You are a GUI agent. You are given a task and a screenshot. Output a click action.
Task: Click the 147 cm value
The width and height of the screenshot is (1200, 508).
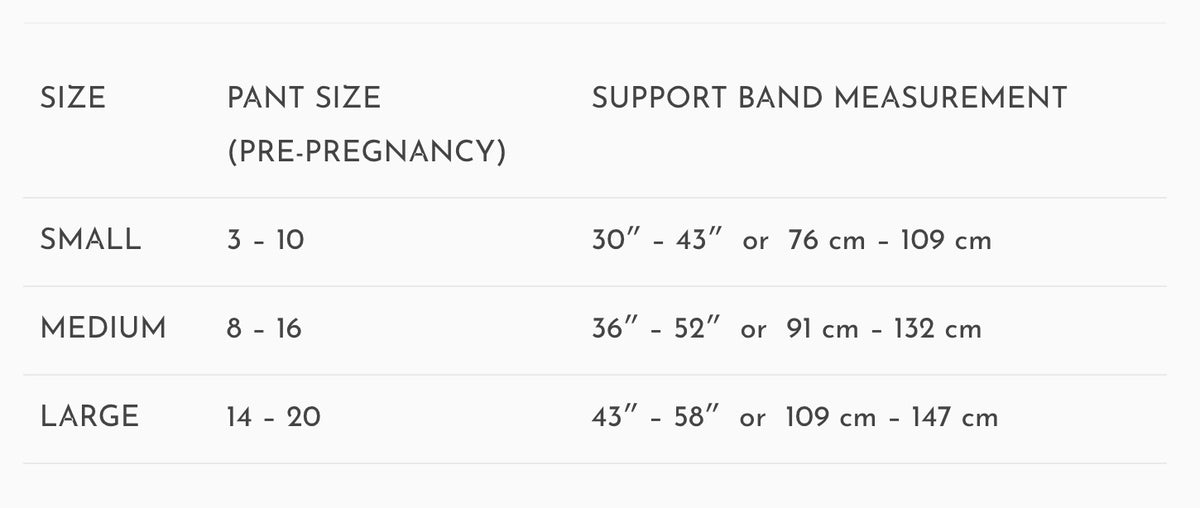pyautogui.click(x=954, y=417)
